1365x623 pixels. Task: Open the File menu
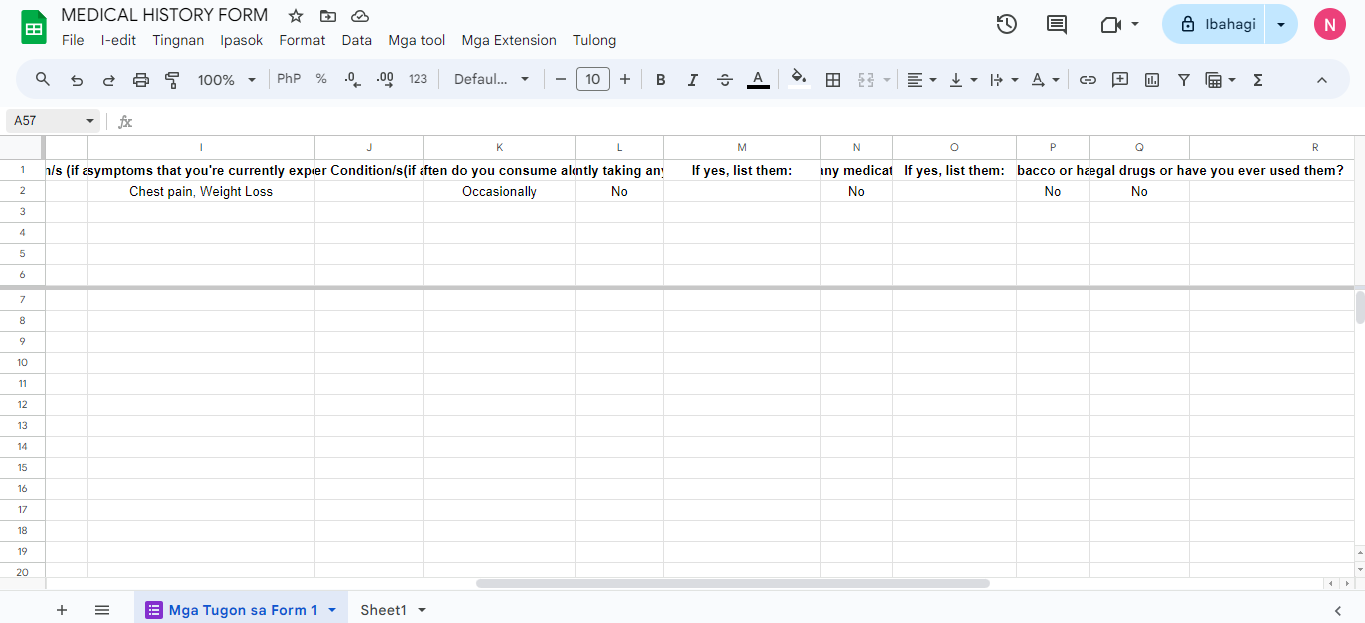coord(73,40)
